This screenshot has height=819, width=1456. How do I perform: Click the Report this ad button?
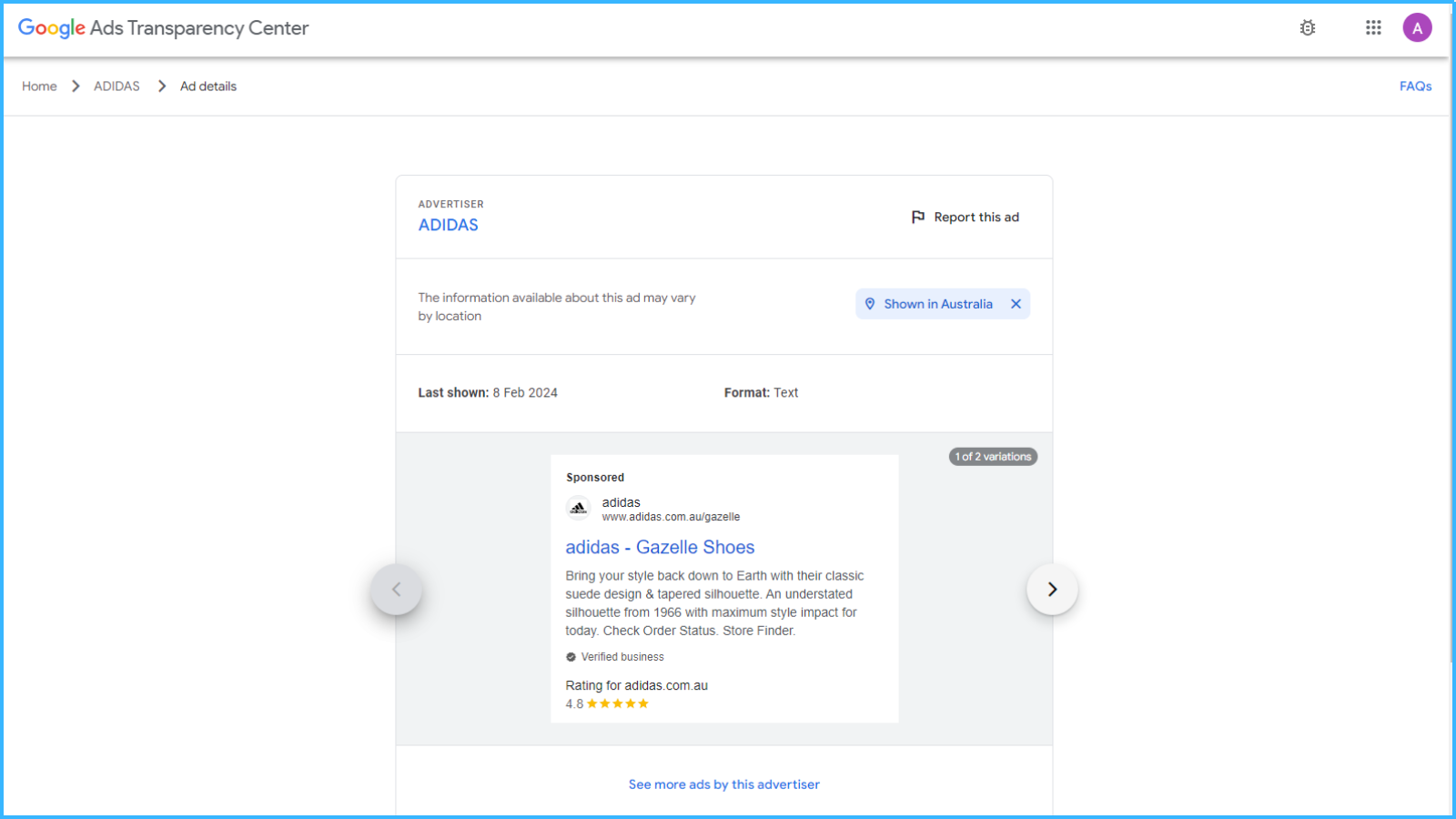[965, 217]
